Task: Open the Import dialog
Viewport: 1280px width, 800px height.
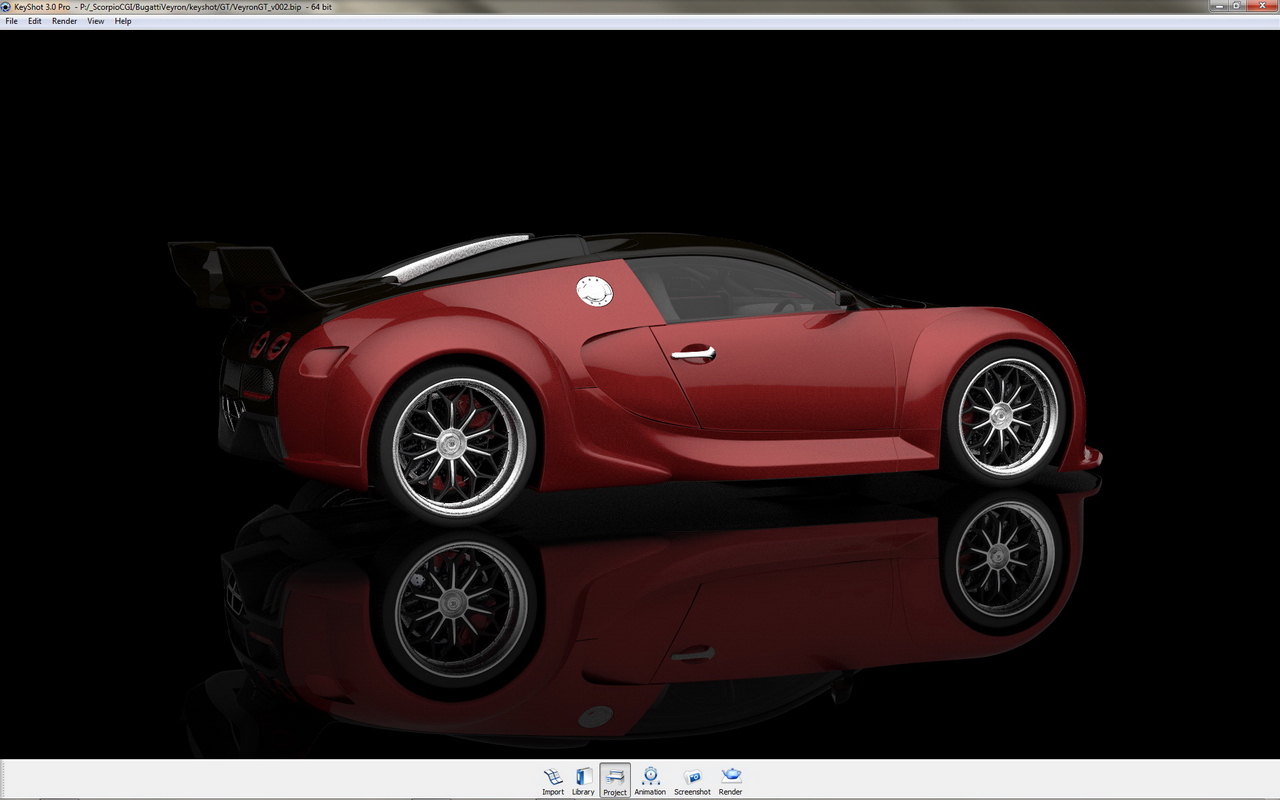Action: click(552, 778)
